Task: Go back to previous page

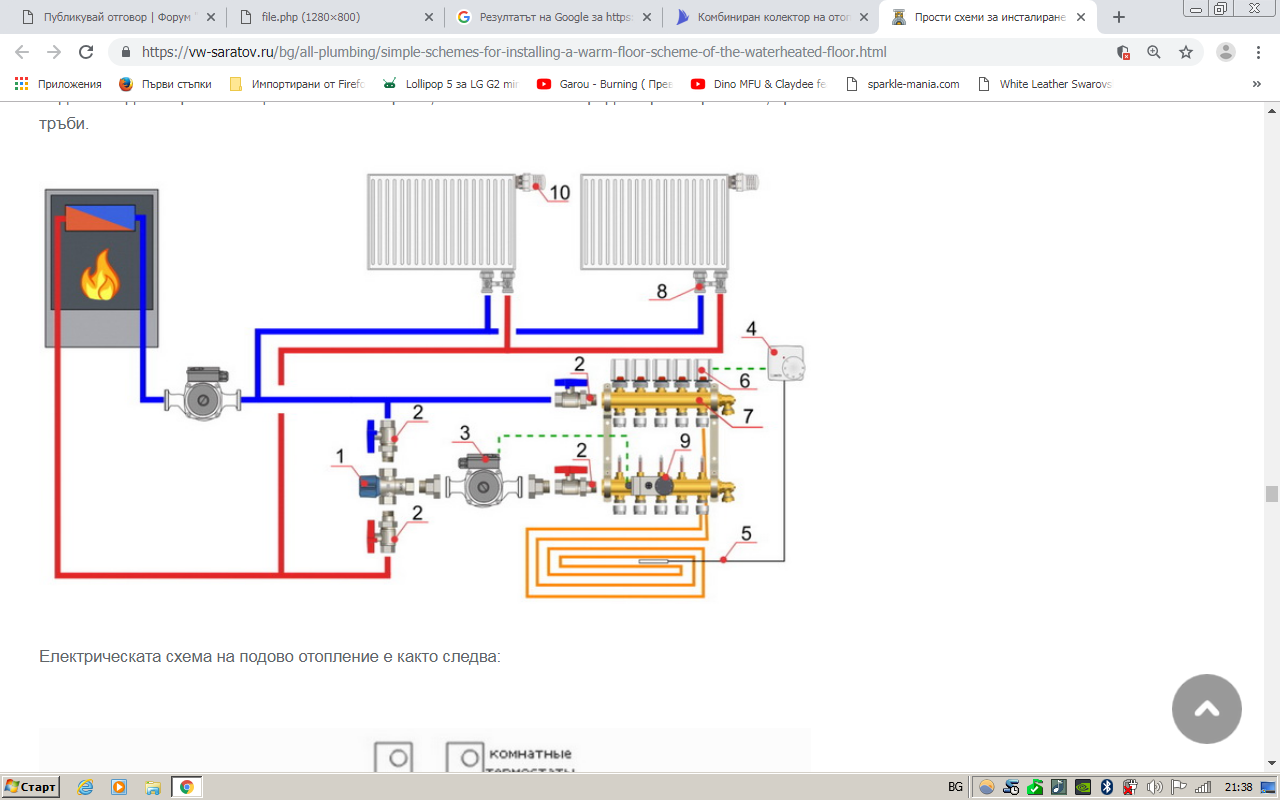Action: pyautogui.click(x=22, y=52)
